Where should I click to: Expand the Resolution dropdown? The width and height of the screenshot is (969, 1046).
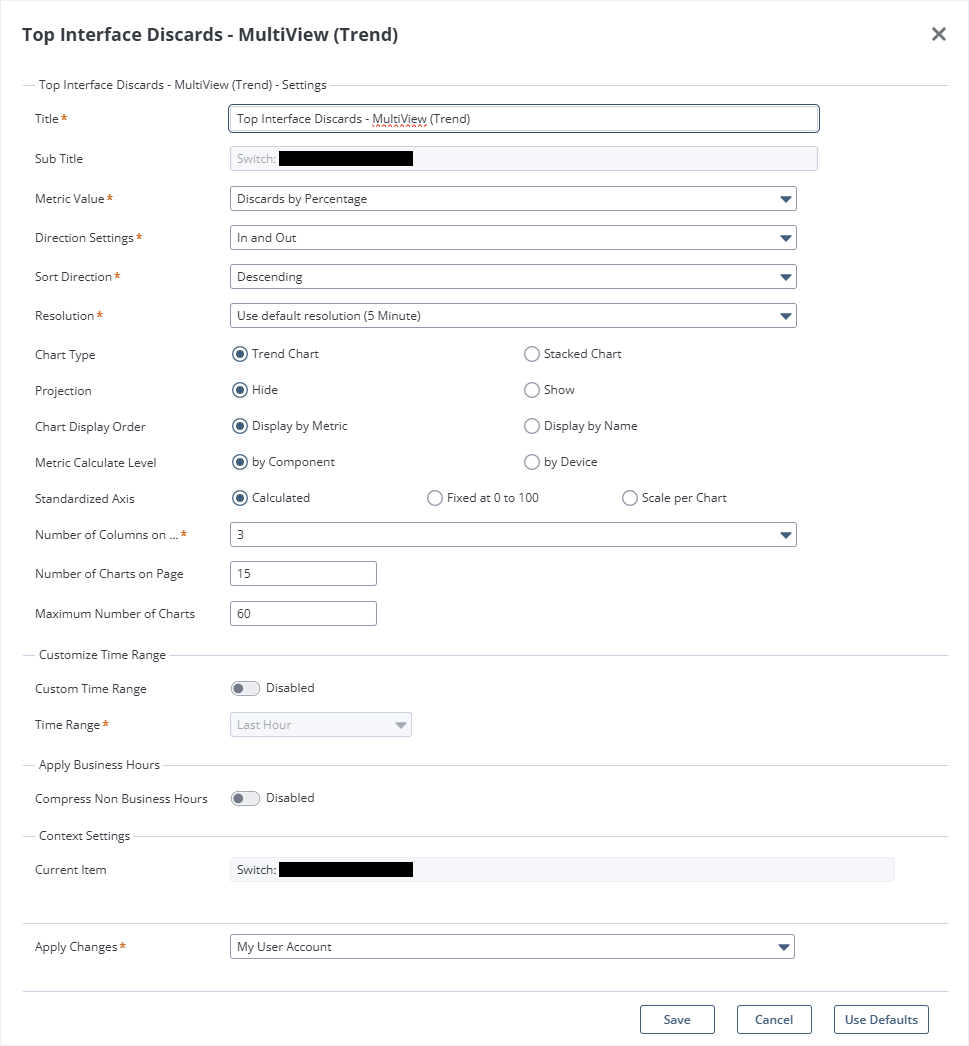(513, 316)
